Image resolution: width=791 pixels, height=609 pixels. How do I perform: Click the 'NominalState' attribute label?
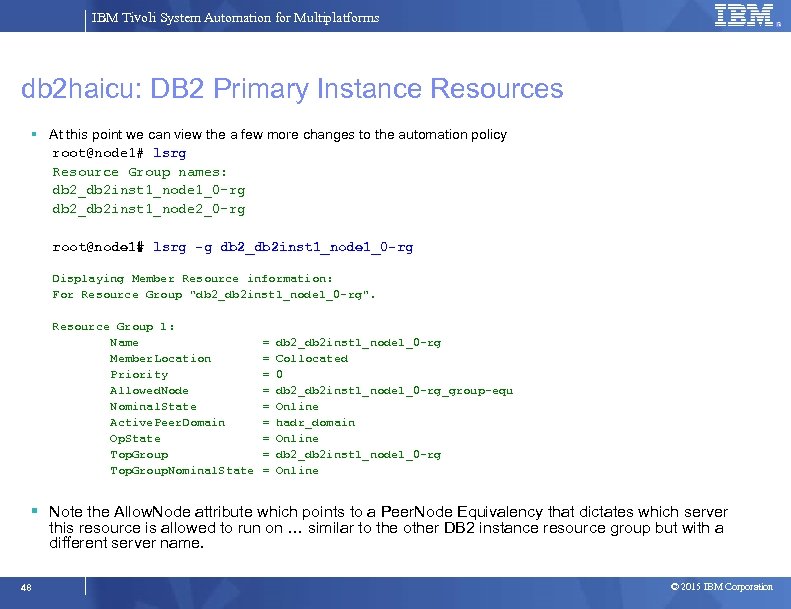[x=153, y=407]
